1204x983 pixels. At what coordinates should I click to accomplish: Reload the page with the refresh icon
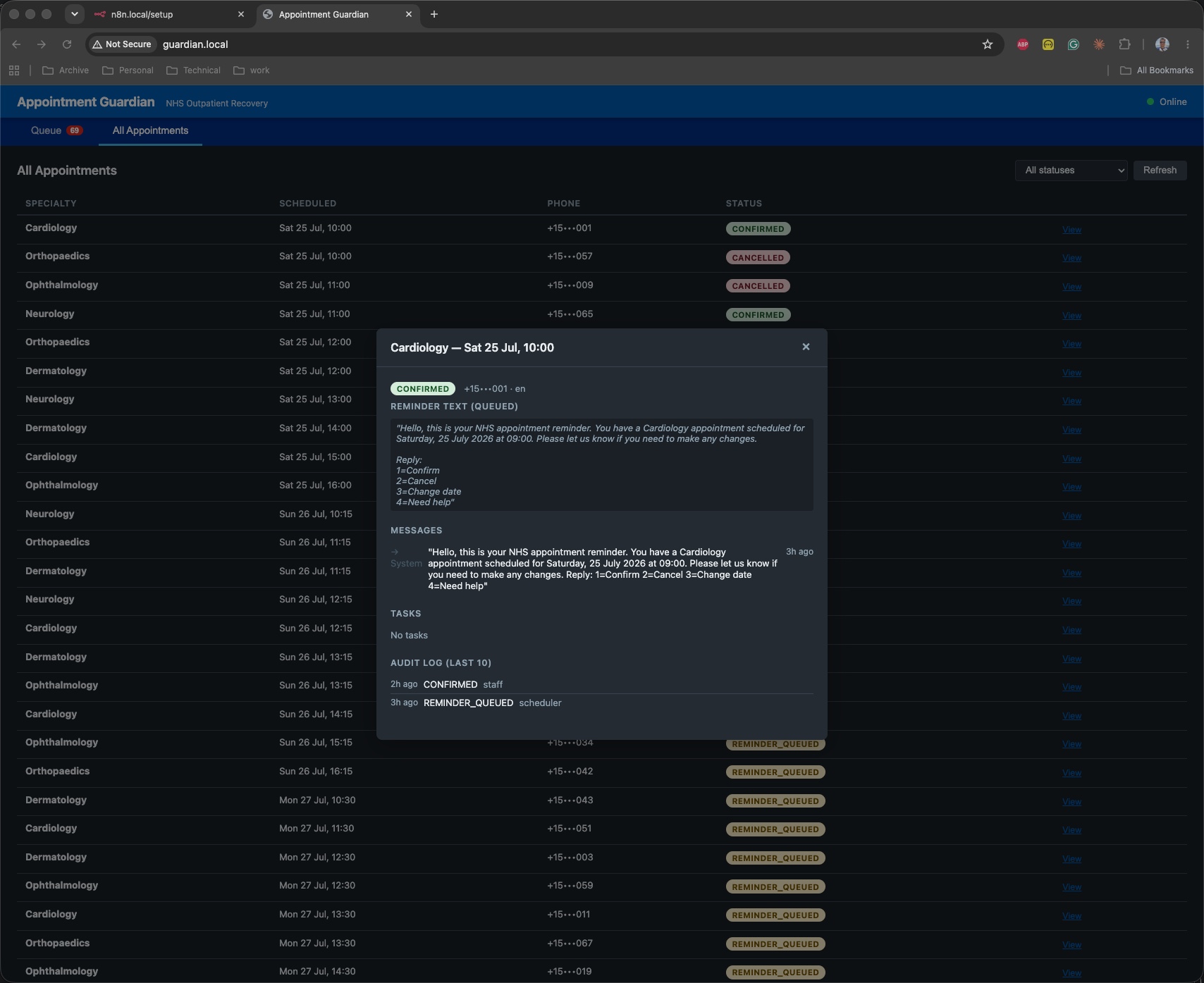[x=67, y=44]
